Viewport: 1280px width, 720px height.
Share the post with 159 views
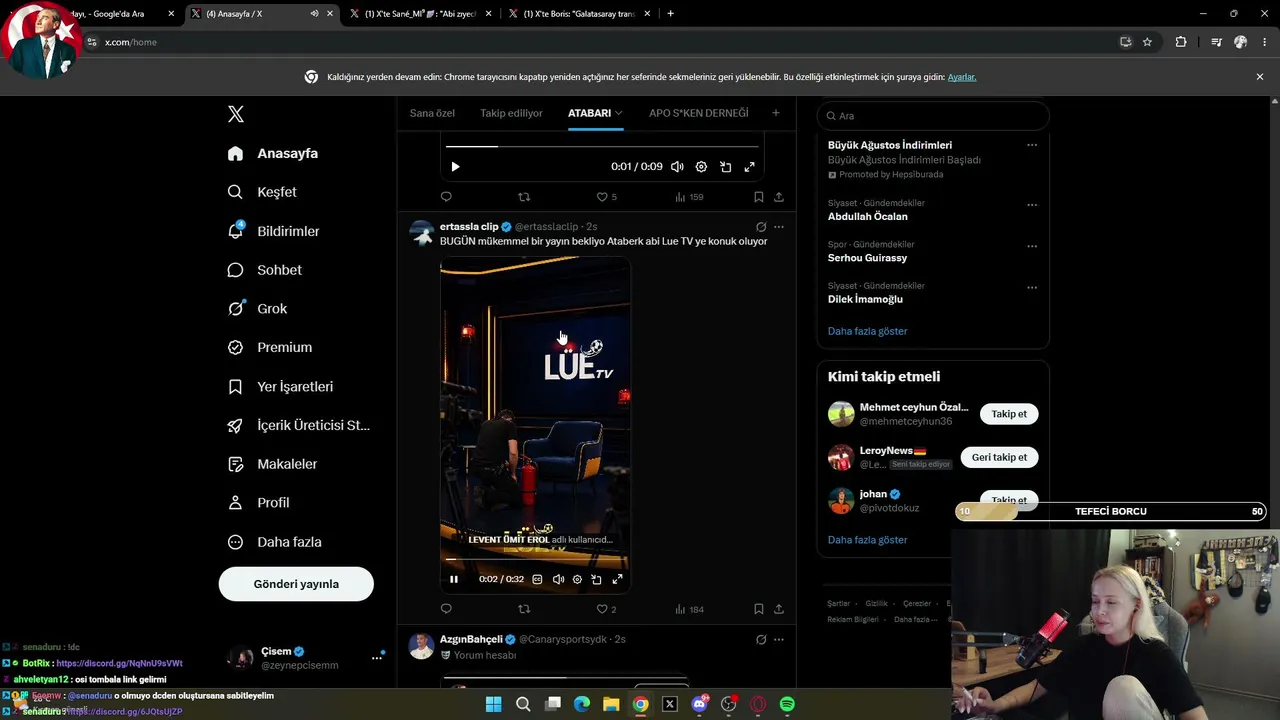[x=779, y=197]
